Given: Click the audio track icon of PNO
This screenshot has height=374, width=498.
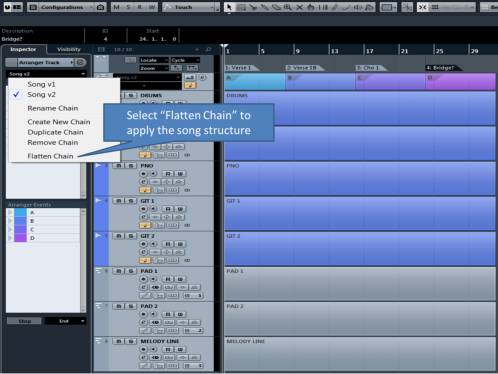Looking at the screenshot, I should pyautogui.click(x=98, y=165).
